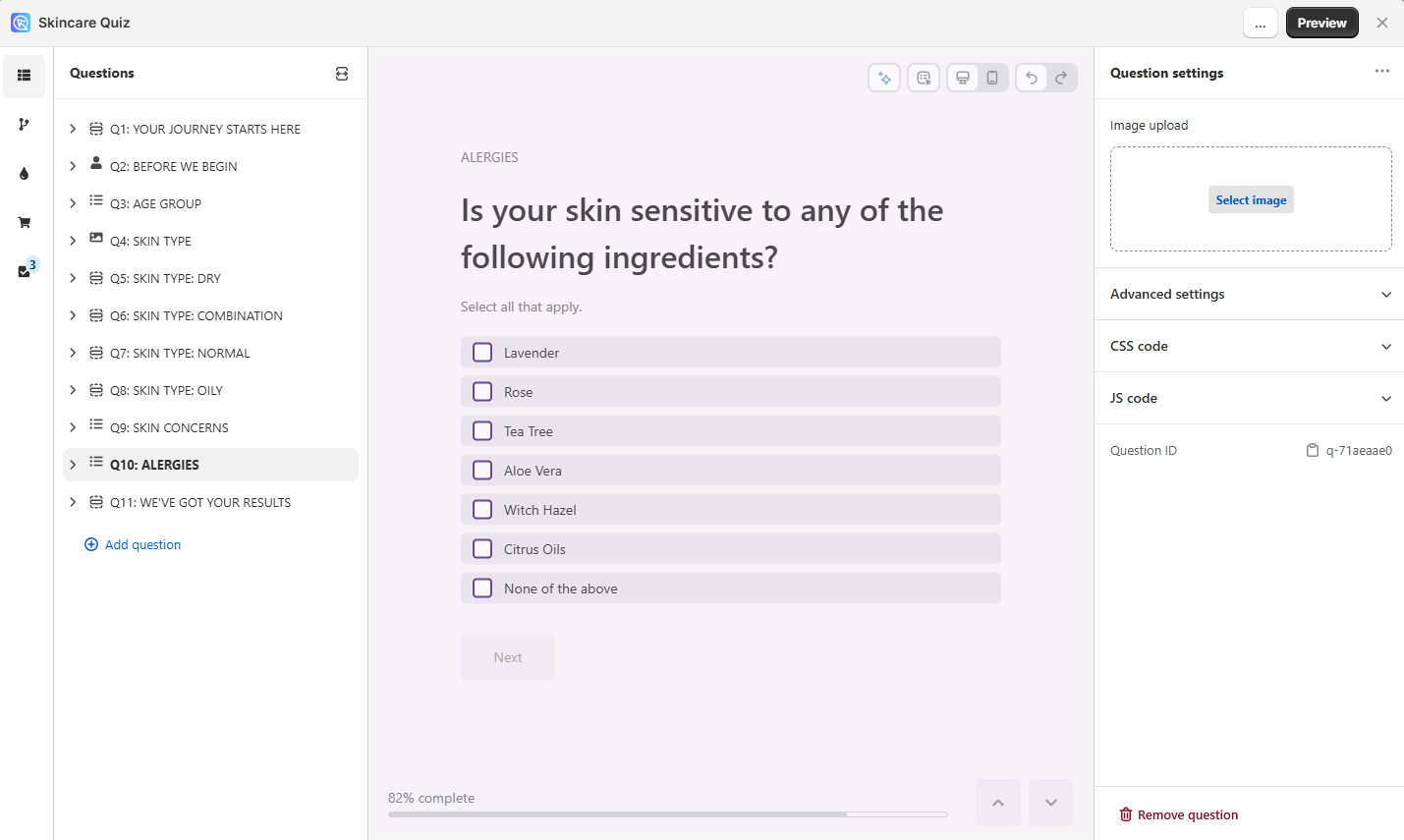This screenshot has width=1404, height=840.
Task: Switch to desktop monitor preview
Action: coord(963,78)
